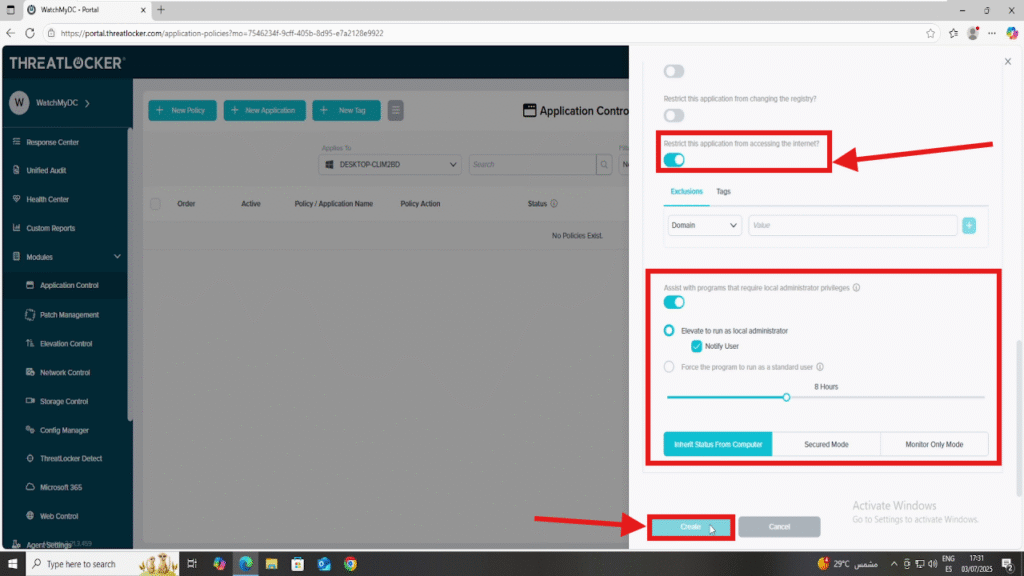Open Microsoft 365 cloud icon
1024x576 pixels.
click(x=30, y=487)
